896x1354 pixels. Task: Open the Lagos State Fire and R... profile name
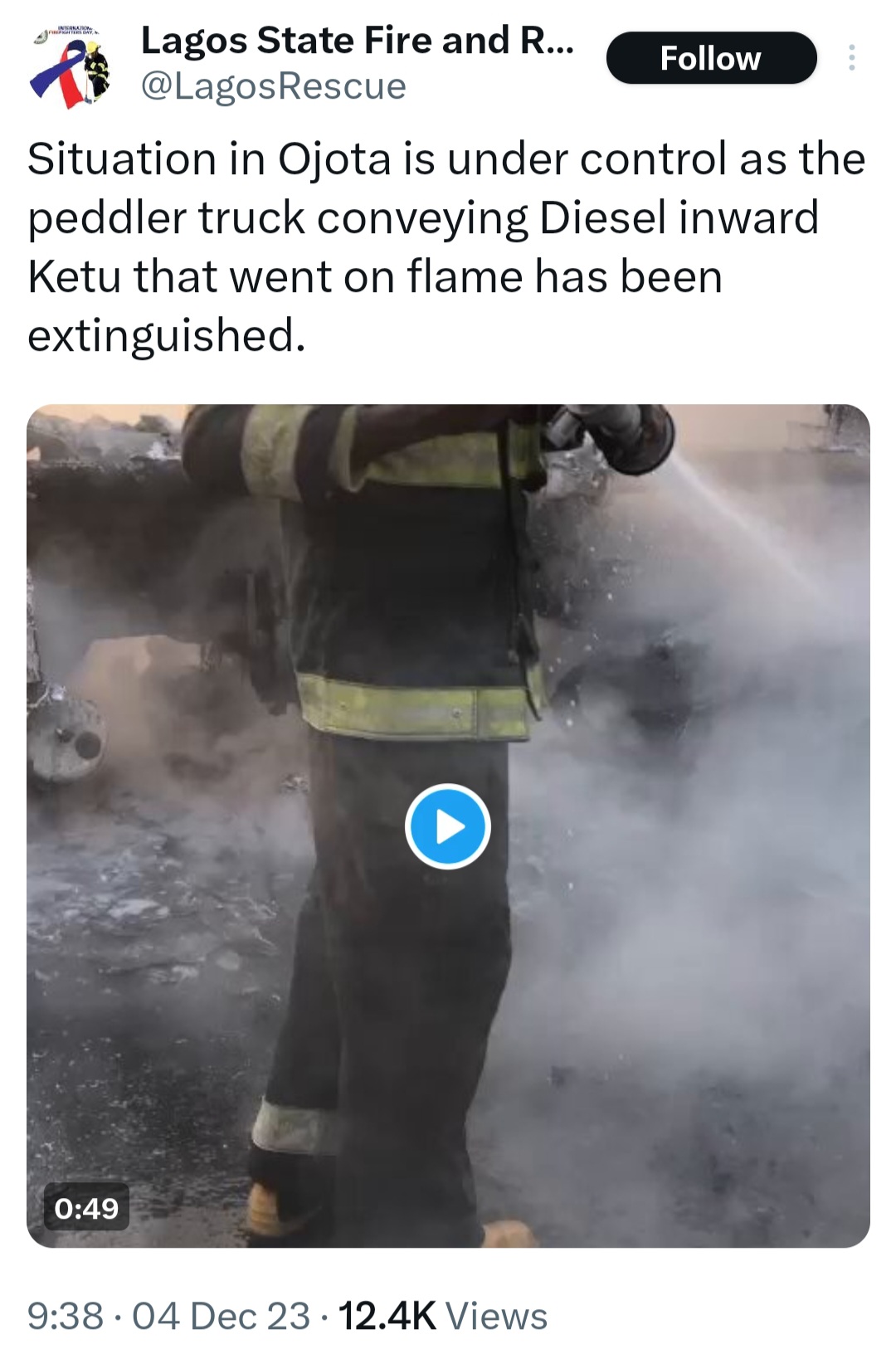tap(357, 41)
